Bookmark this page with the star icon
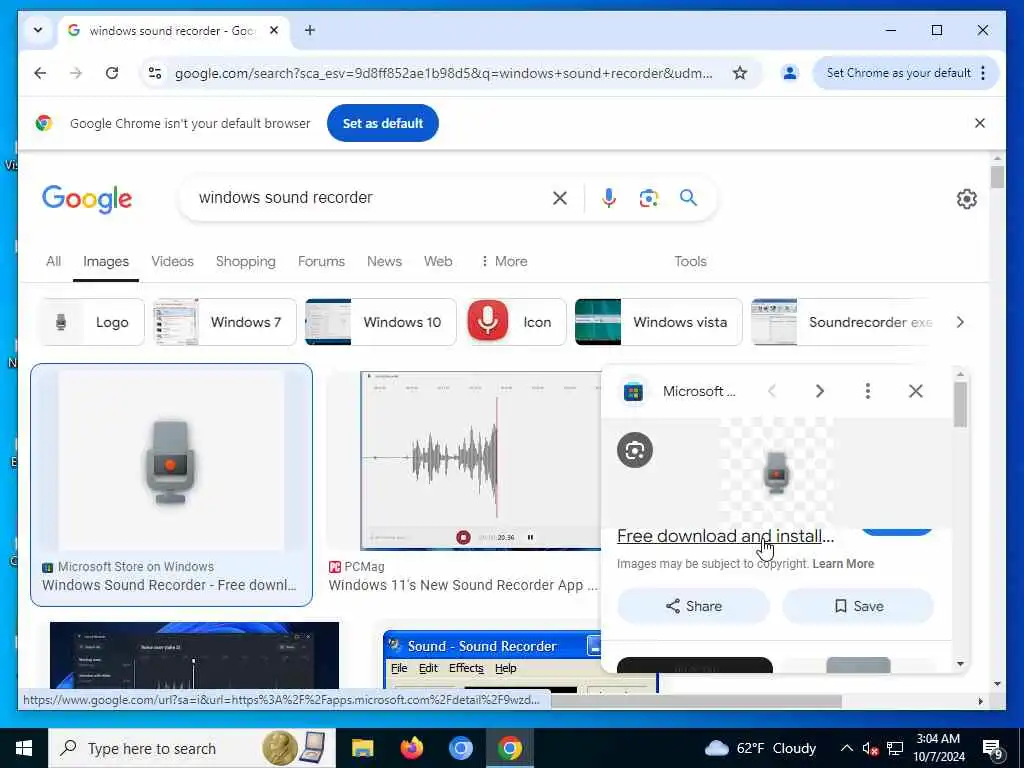 (x=739, y=73)
